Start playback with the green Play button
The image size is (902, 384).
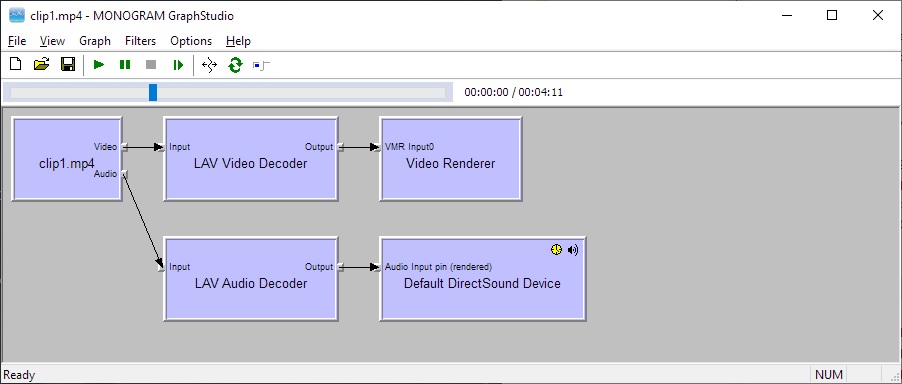coord(99,65)
